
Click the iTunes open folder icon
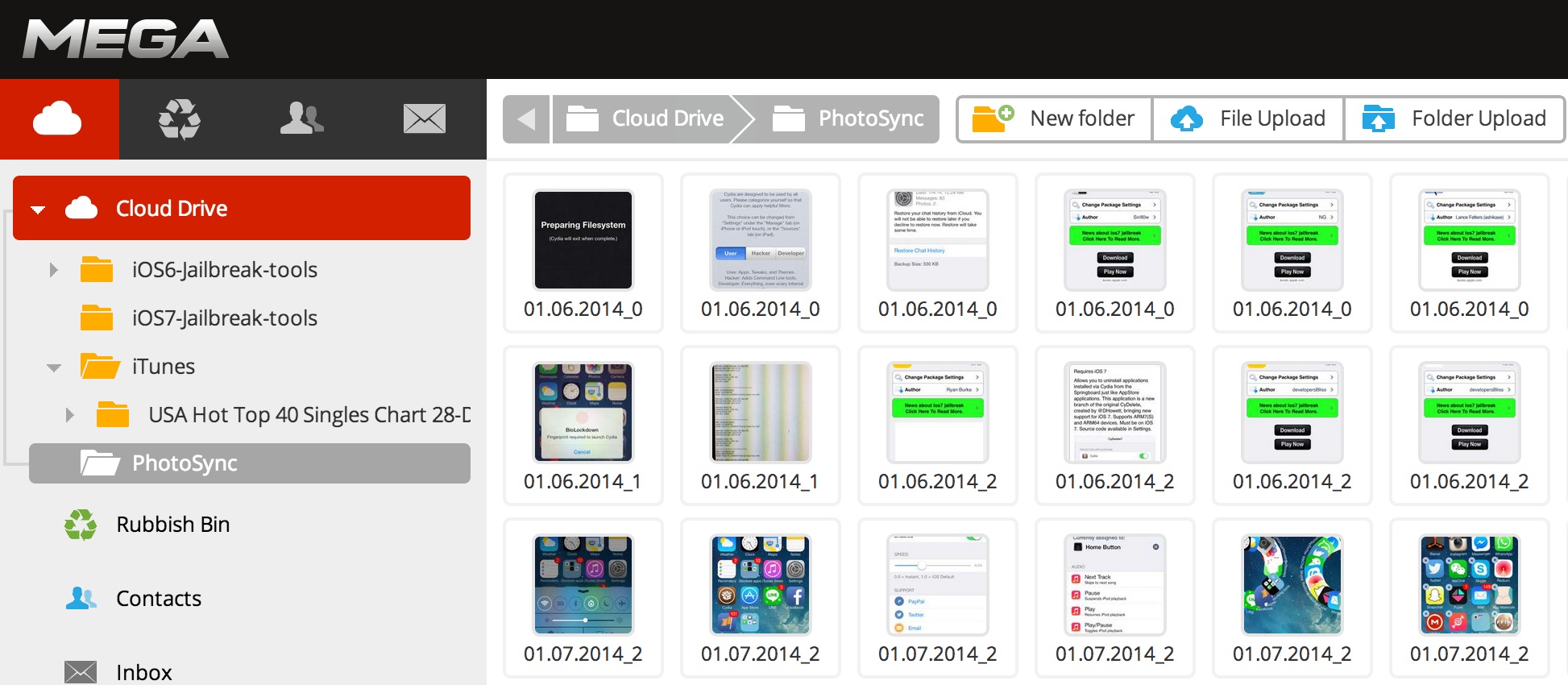100,366
